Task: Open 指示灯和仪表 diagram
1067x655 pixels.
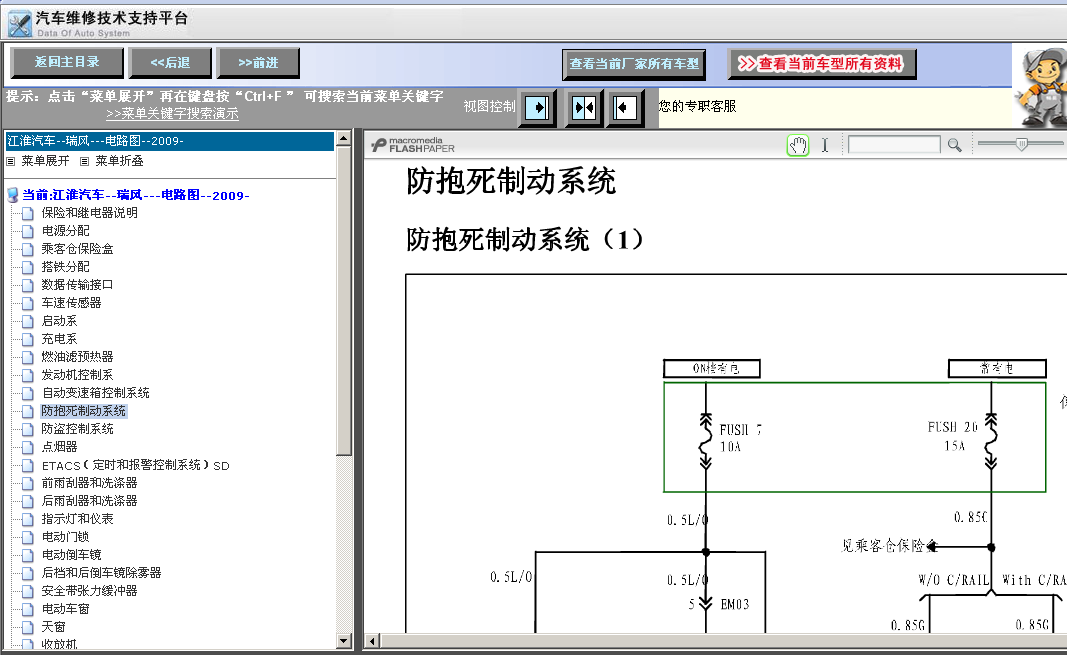Action: click(77, 519)
